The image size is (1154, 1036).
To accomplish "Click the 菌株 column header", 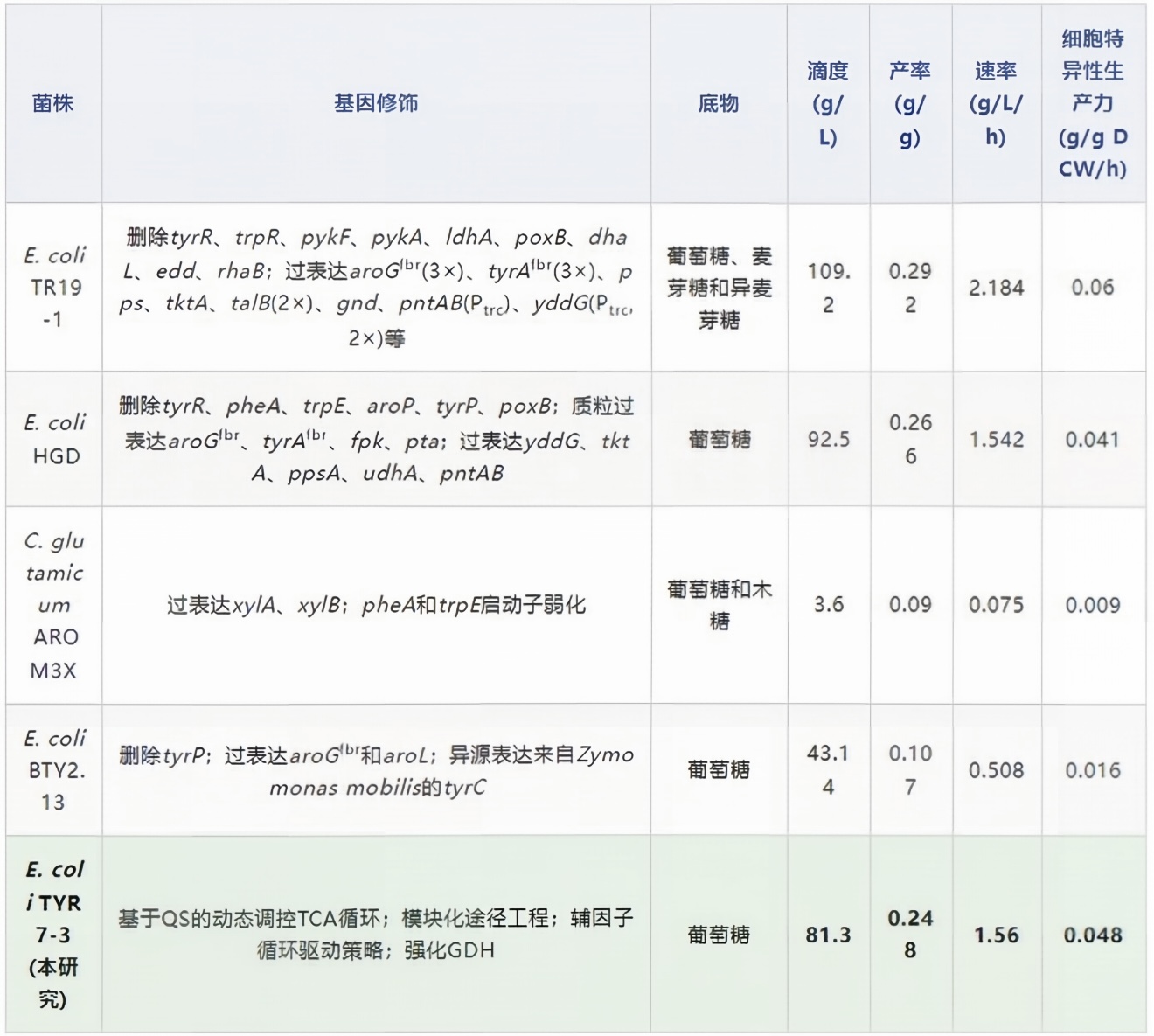I will point(53,103).
